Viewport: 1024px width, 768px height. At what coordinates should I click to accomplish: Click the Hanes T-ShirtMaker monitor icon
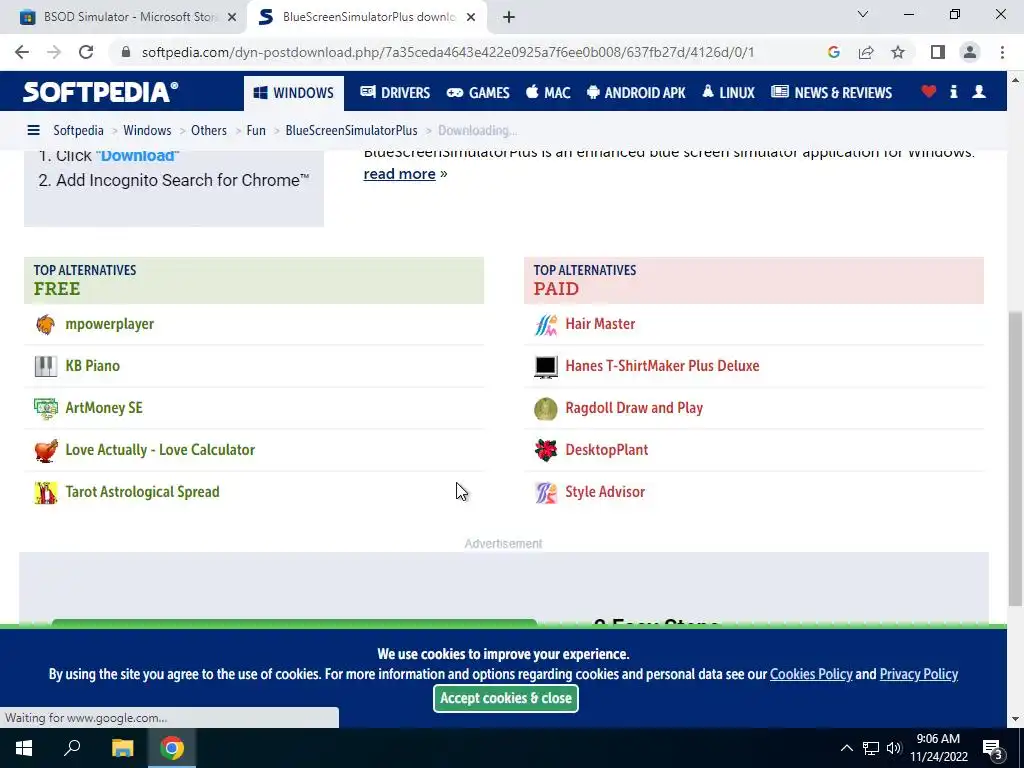coord(545,366)
